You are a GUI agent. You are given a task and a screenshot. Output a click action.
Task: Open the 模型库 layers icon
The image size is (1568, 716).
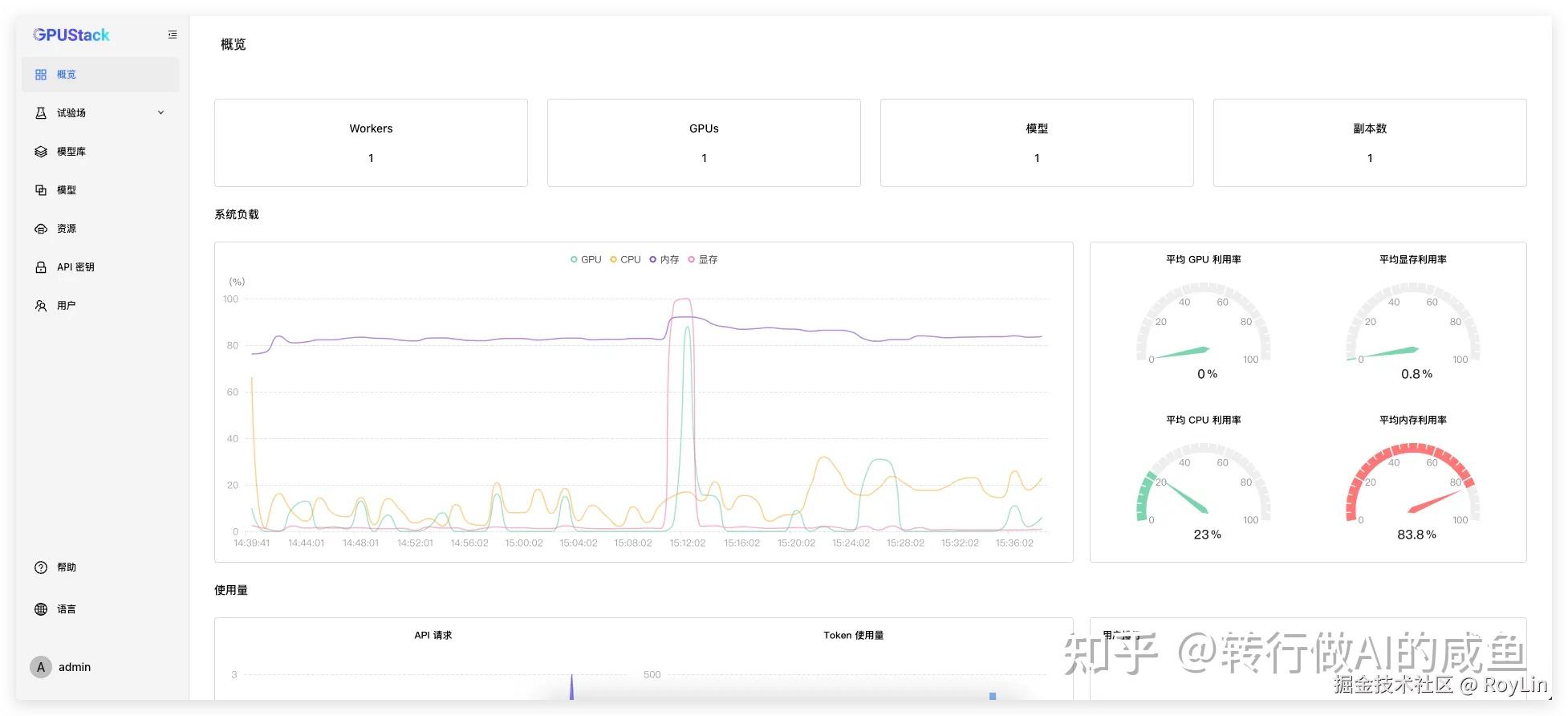click(41, 152)
